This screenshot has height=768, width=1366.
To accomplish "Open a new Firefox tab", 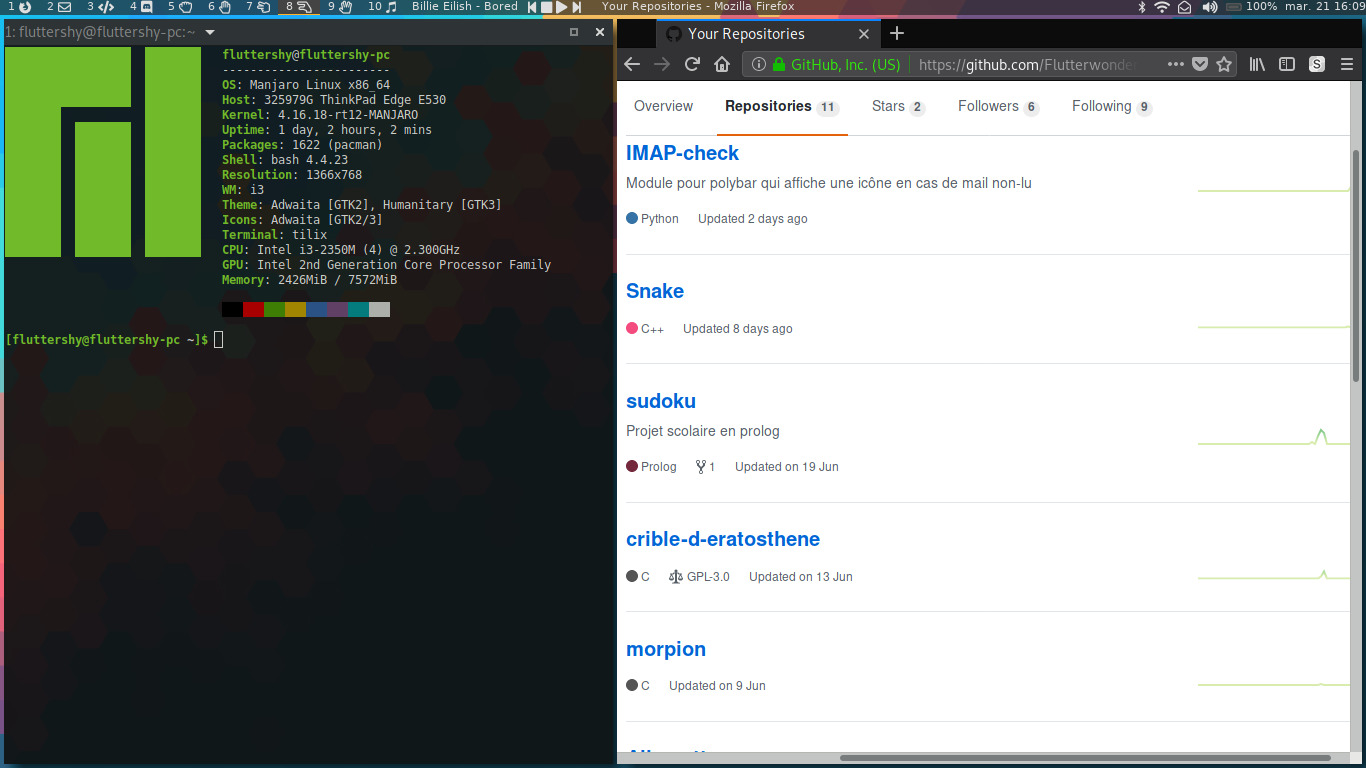I will tap(897, 33).
